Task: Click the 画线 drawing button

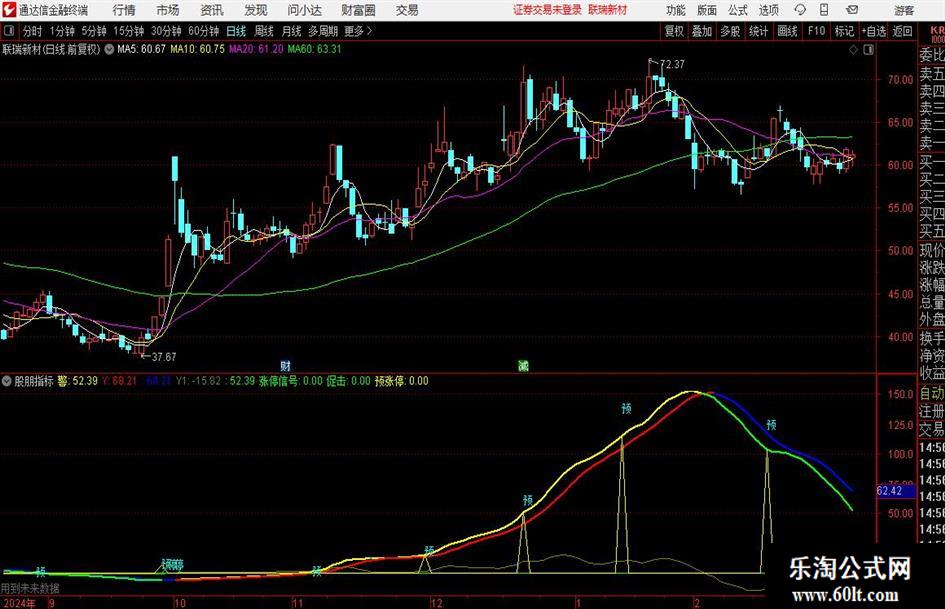Action: 787,31
